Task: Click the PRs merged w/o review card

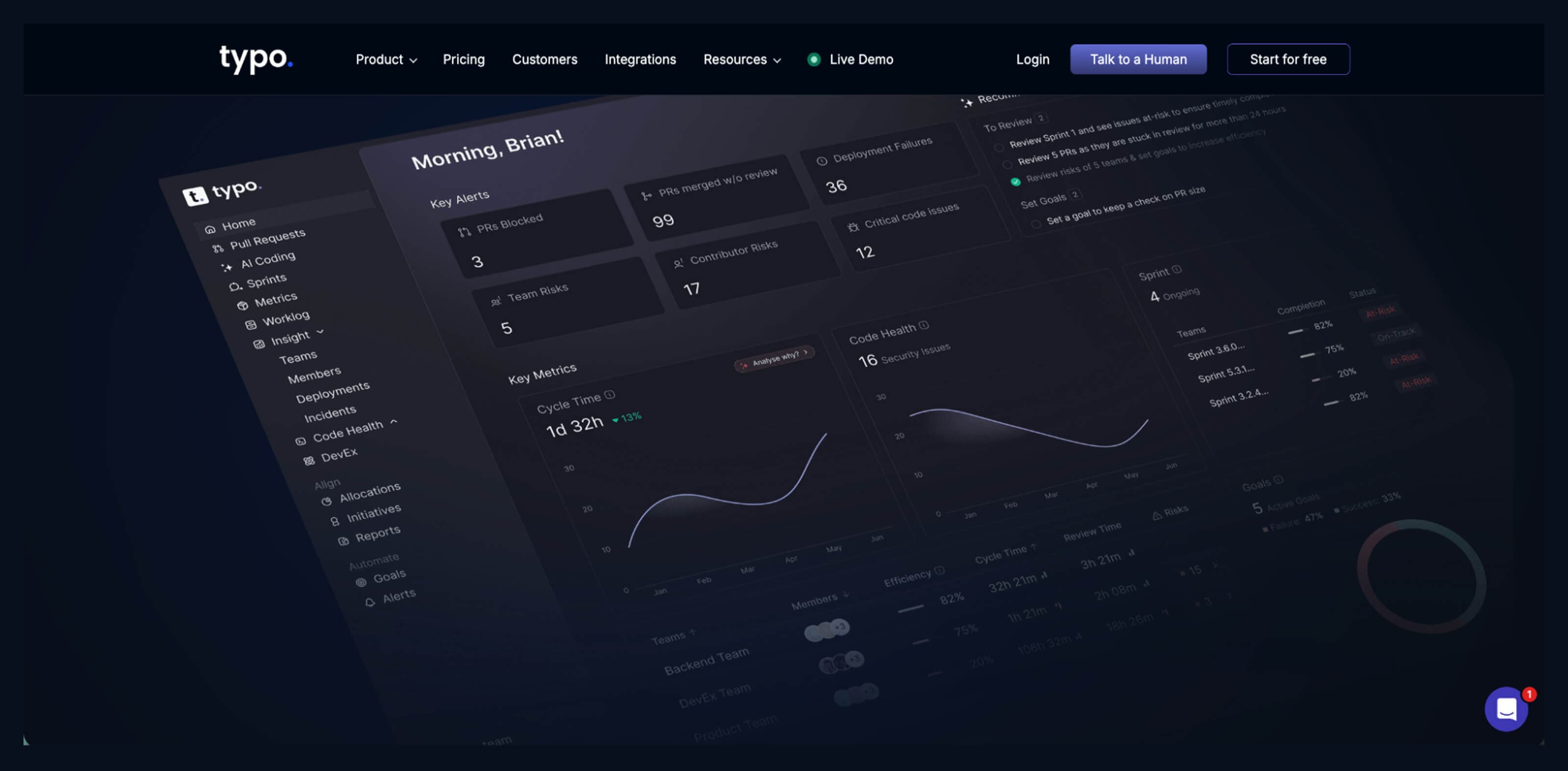Action: click(717, 198)
